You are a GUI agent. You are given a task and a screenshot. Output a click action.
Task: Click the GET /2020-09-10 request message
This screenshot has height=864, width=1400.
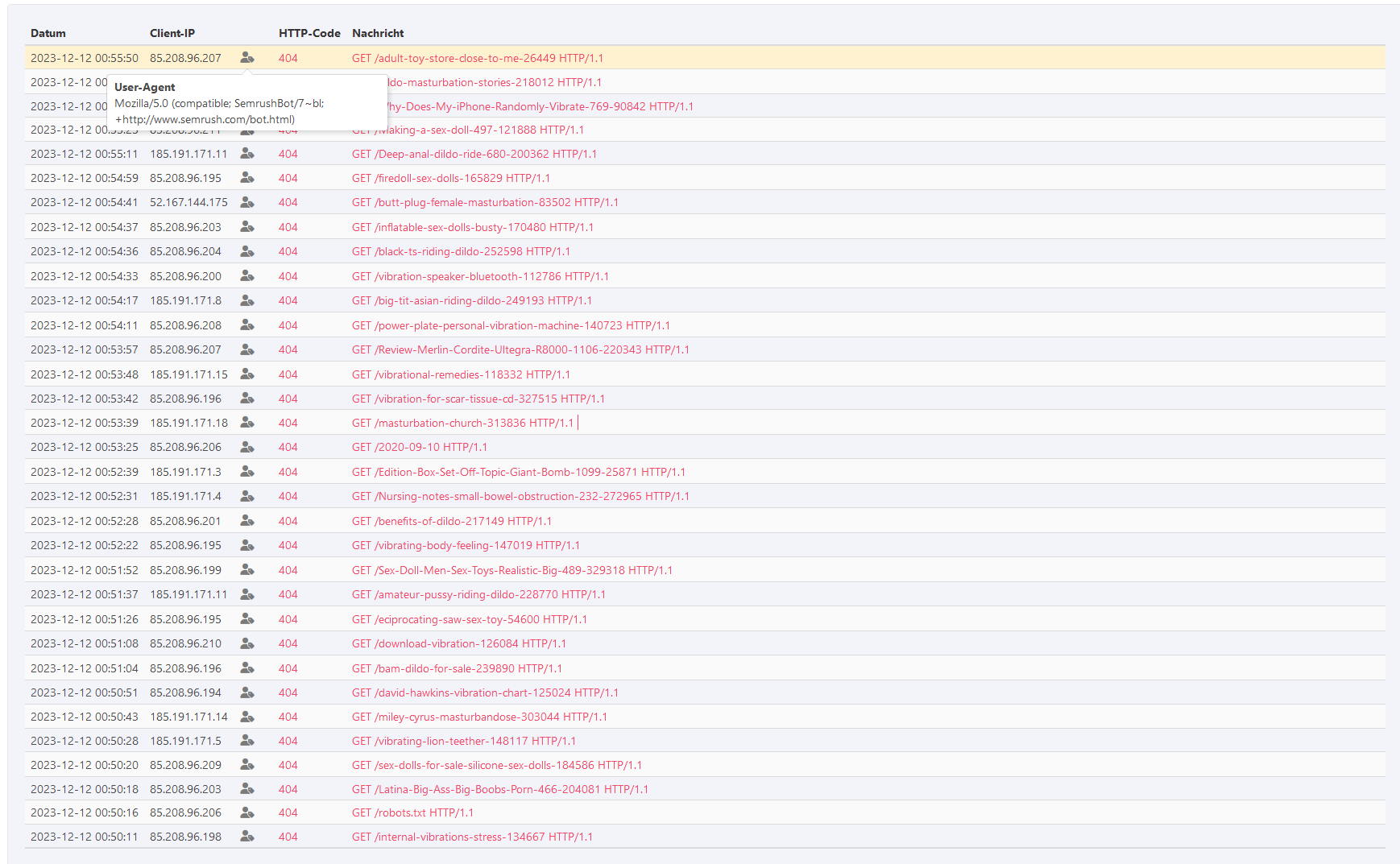pyautogui.click(x=419, y=447)
